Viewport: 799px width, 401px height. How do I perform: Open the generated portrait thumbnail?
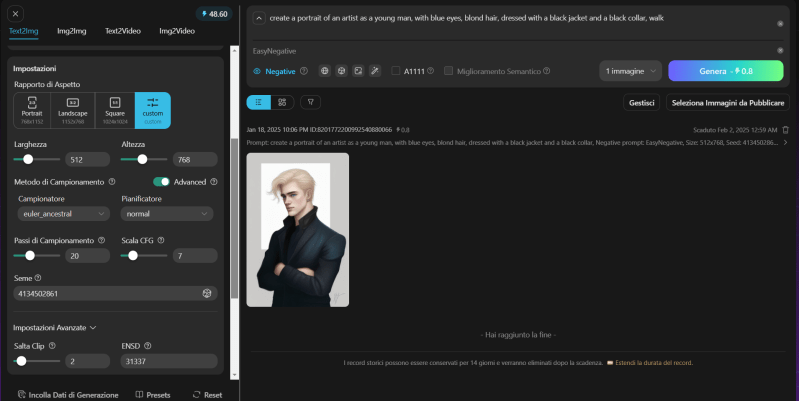coord(297,229)
